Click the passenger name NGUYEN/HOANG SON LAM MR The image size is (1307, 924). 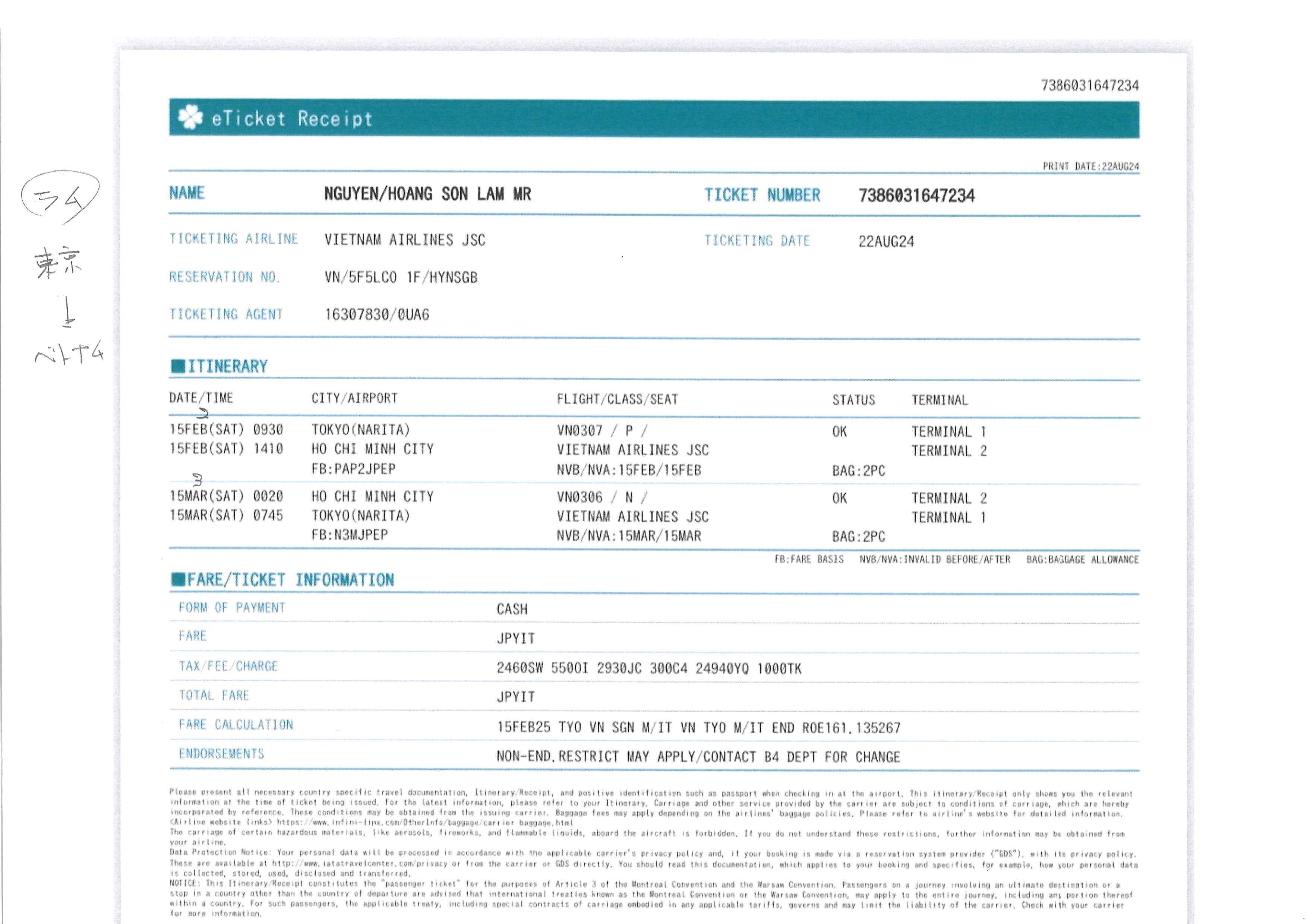pyautogui.click(x=427, y=194)
